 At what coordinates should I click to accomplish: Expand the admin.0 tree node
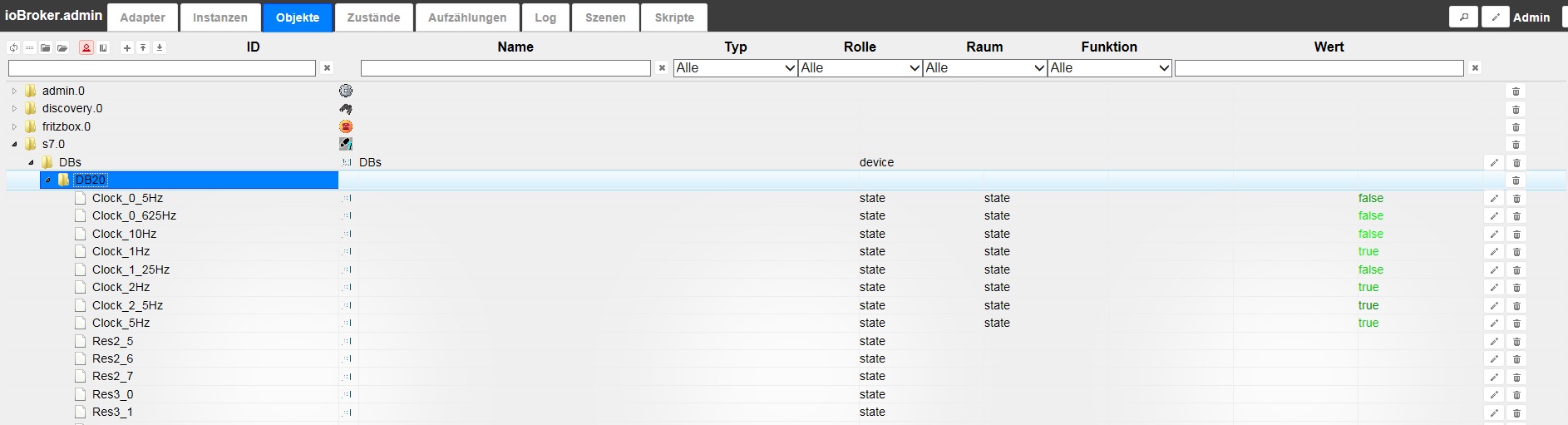tap(14, 91)
